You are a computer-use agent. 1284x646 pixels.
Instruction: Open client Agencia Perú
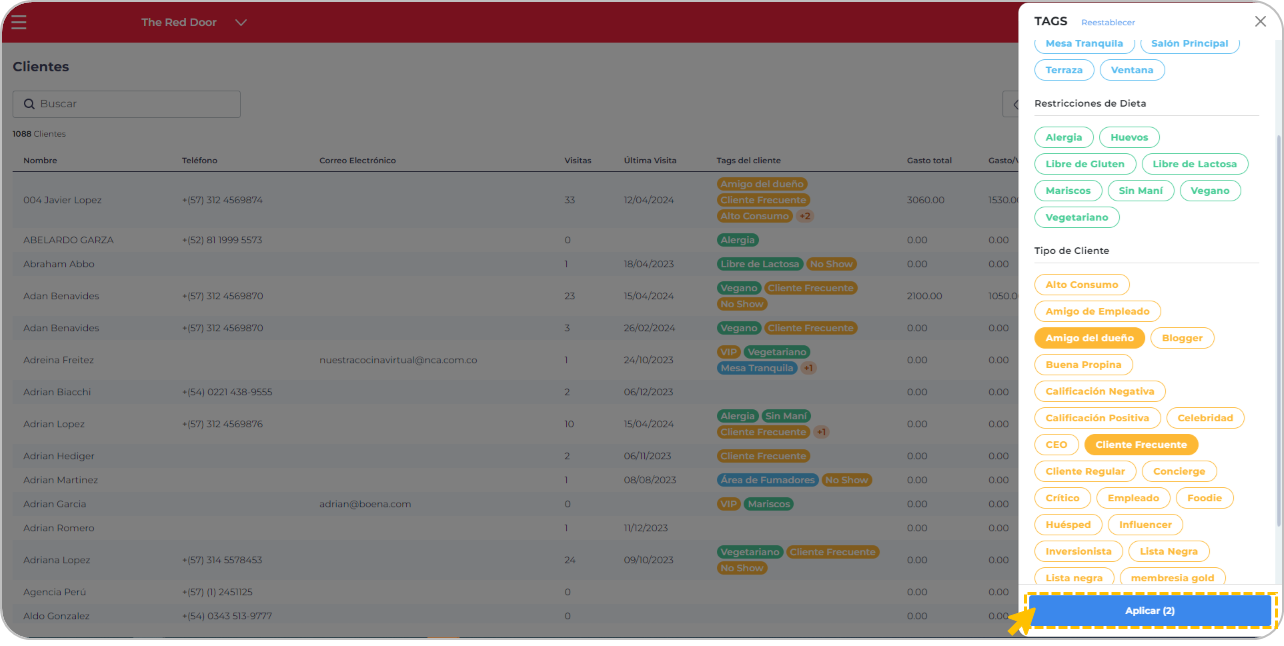54,592
